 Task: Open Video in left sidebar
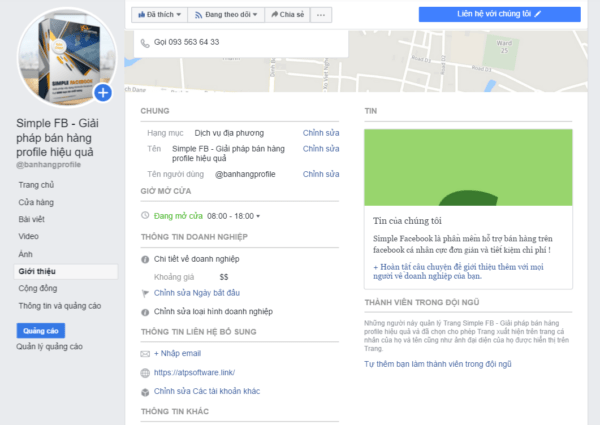tap(28, 236)
